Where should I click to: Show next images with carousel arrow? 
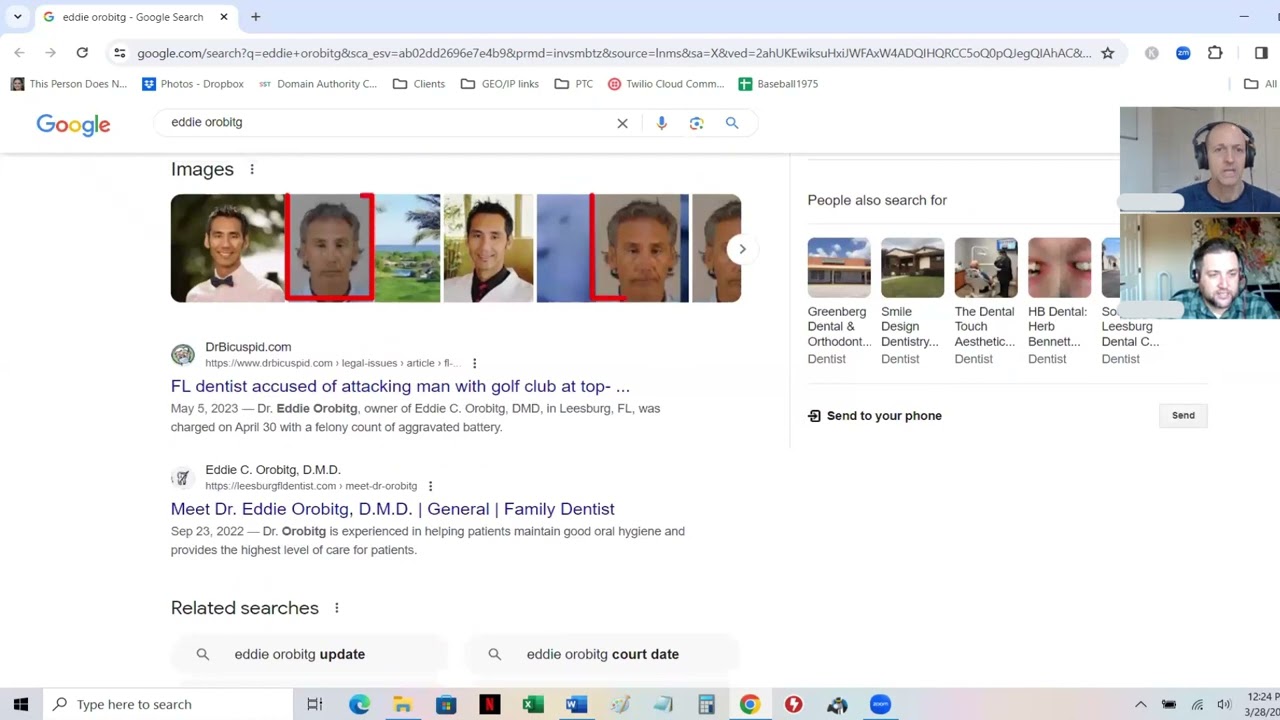tap(742, 249)
